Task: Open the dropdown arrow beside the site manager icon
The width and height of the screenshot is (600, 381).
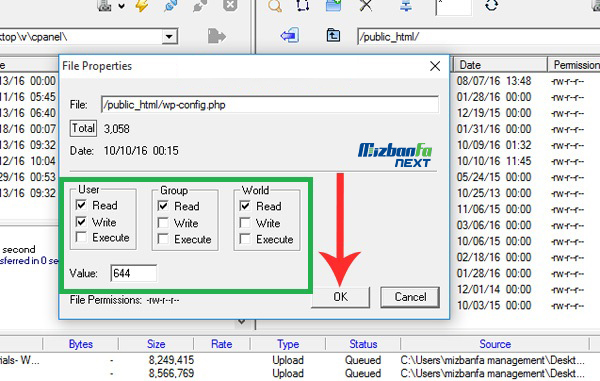Action: tap(121, 6)
